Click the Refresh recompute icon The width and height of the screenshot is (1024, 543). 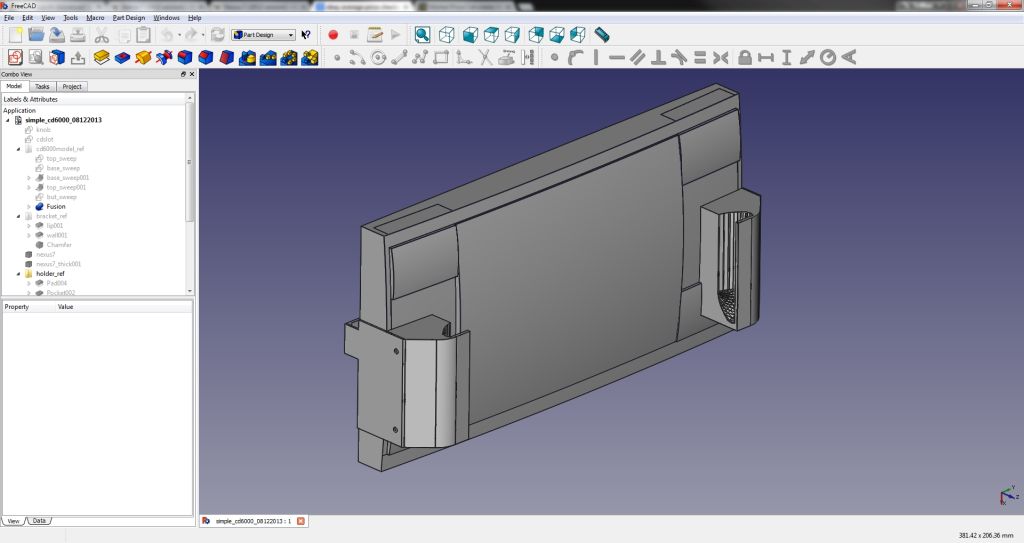[217, 35]
